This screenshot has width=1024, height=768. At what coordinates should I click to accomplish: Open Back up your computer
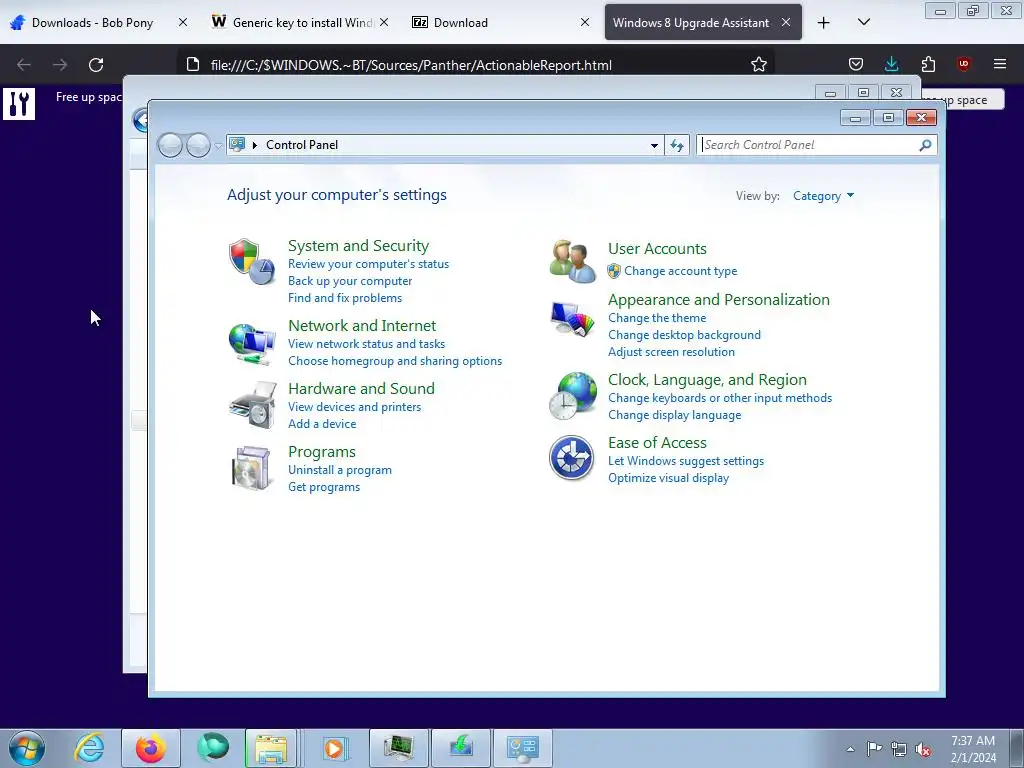coord(350,281)
